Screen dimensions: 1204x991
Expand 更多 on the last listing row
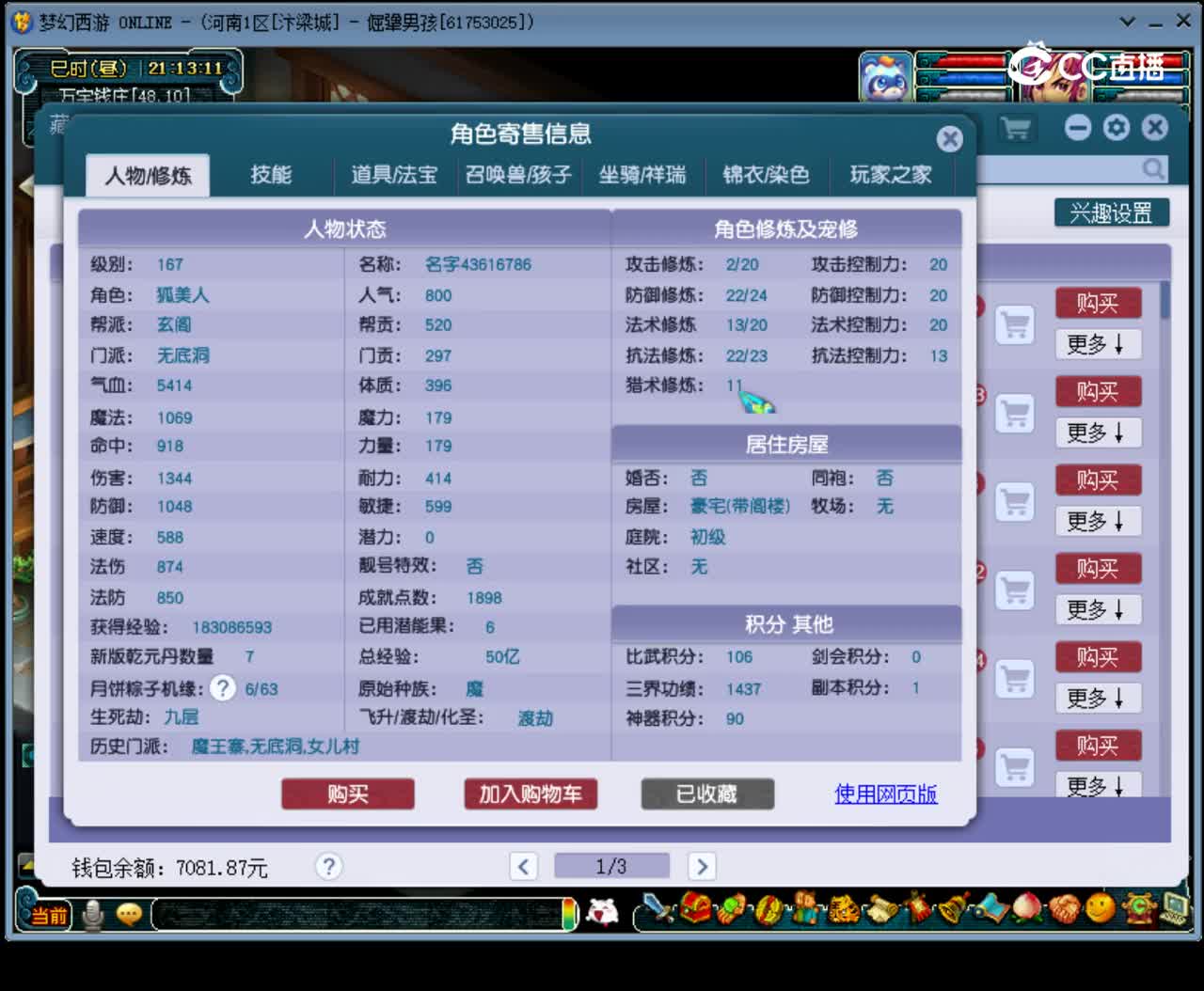[1098, 785]
